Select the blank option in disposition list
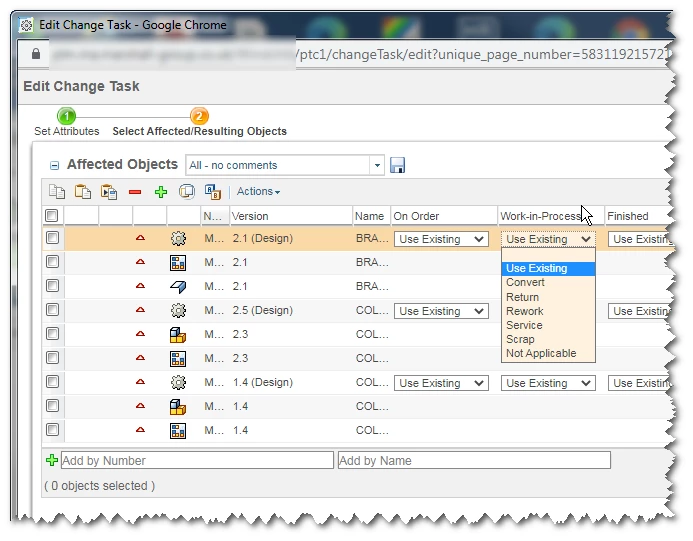Viewport: 693px width, 541px height. [548, 255]
